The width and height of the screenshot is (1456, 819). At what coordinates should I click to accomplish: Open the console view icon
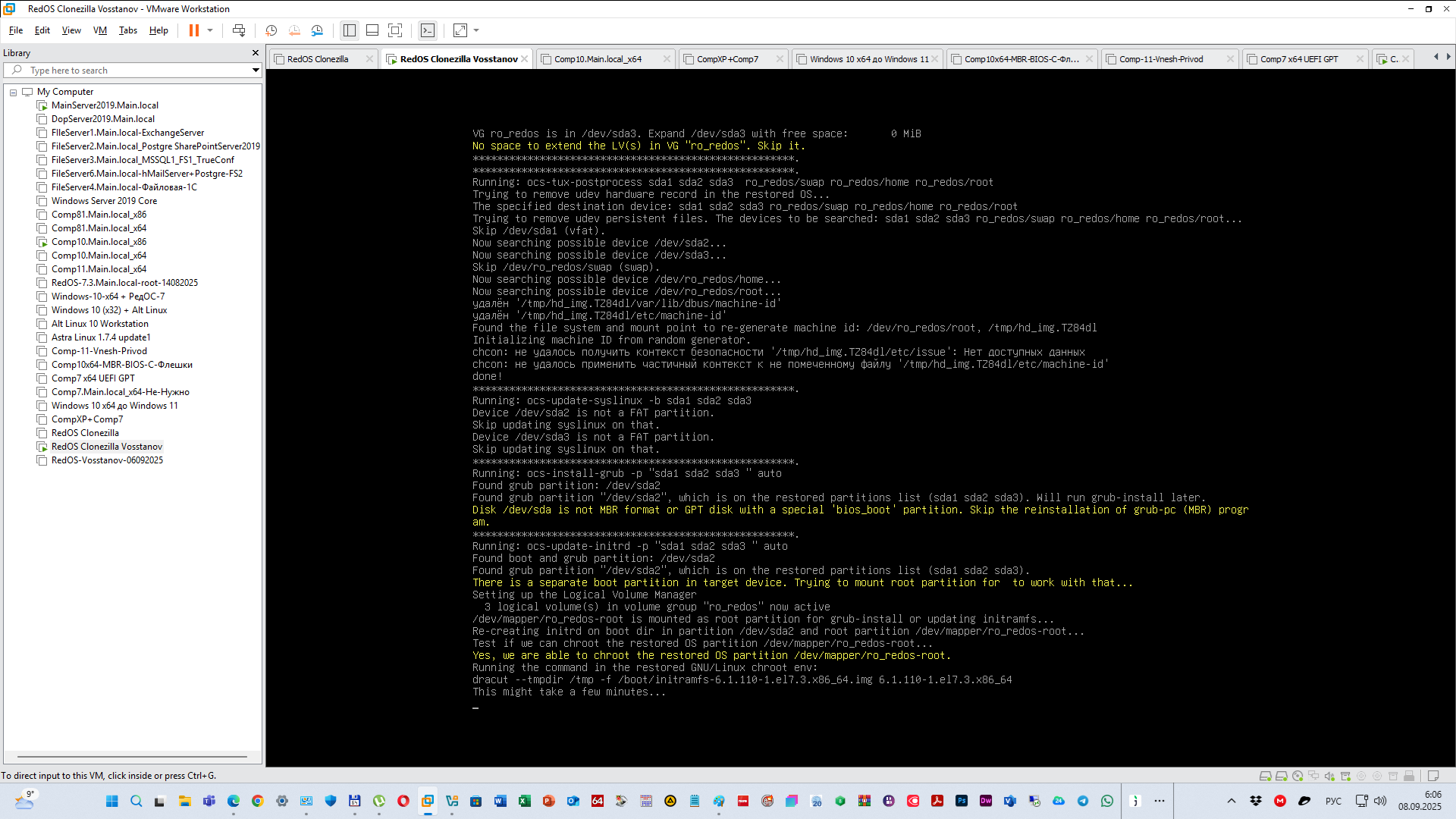pos(428,30)
